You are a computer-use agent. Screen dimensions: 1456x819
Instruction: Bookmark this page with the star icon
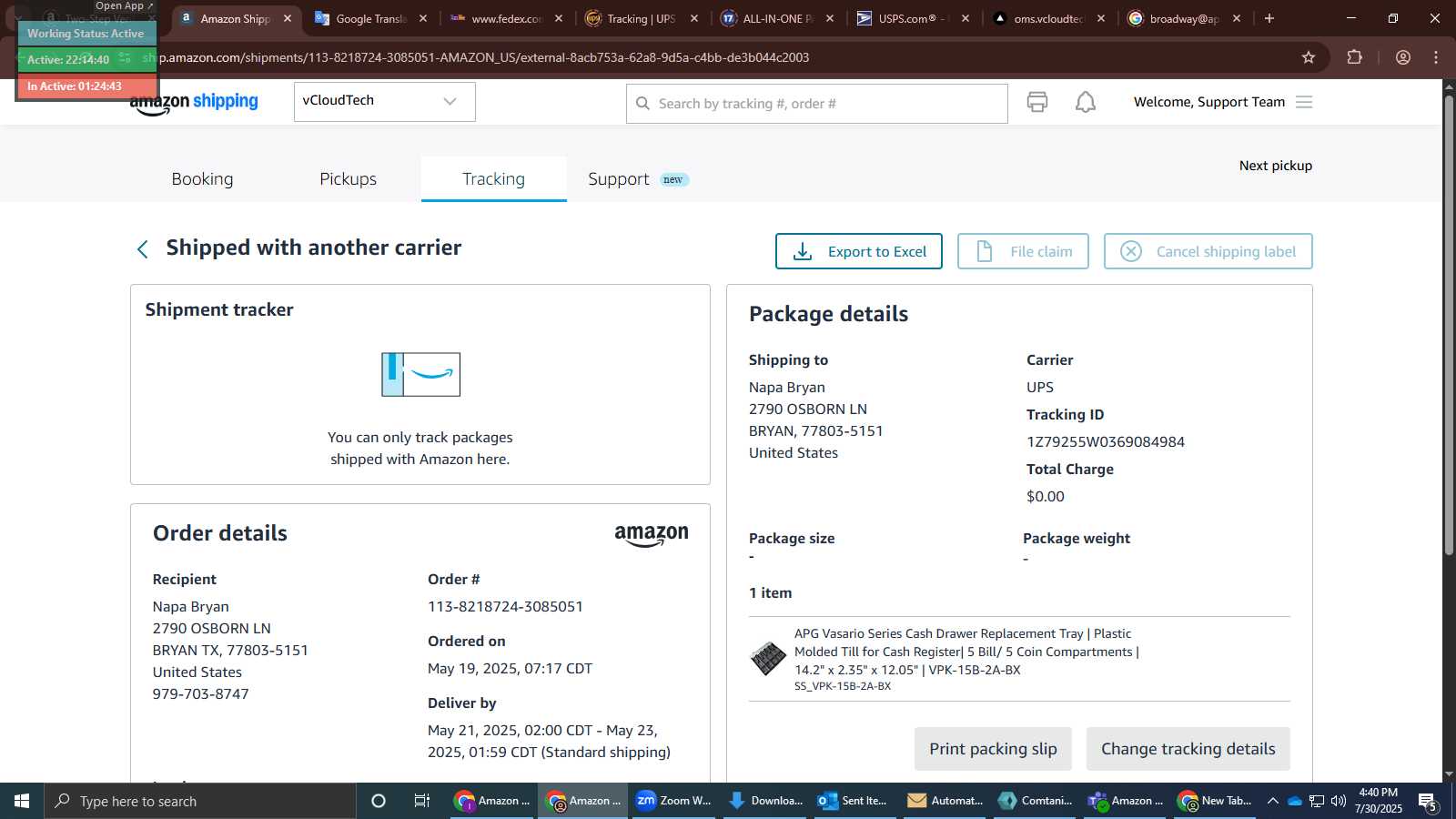click(x=1309, y=57)
